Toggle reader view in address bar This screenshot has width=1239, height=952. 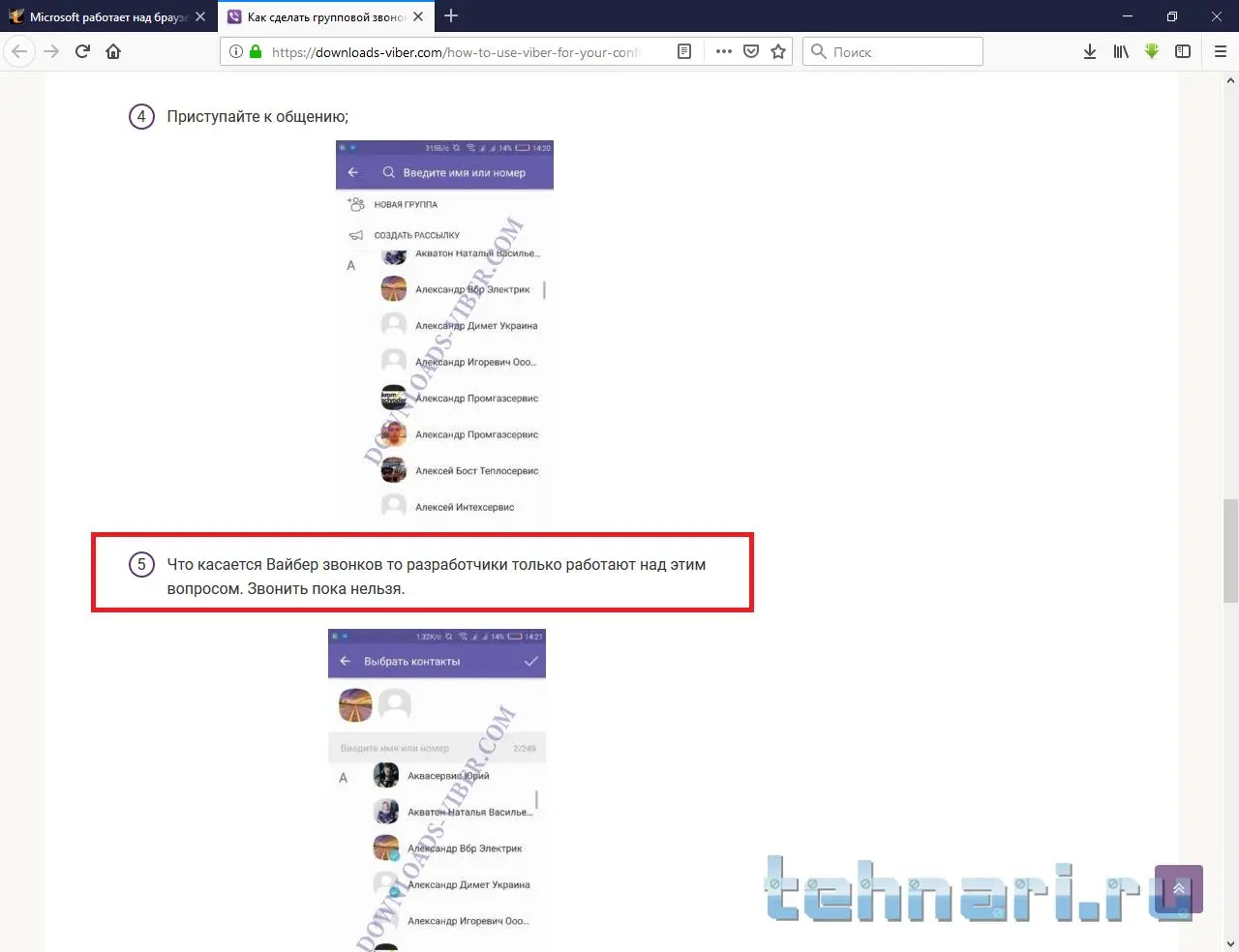(x=684, y=51)
